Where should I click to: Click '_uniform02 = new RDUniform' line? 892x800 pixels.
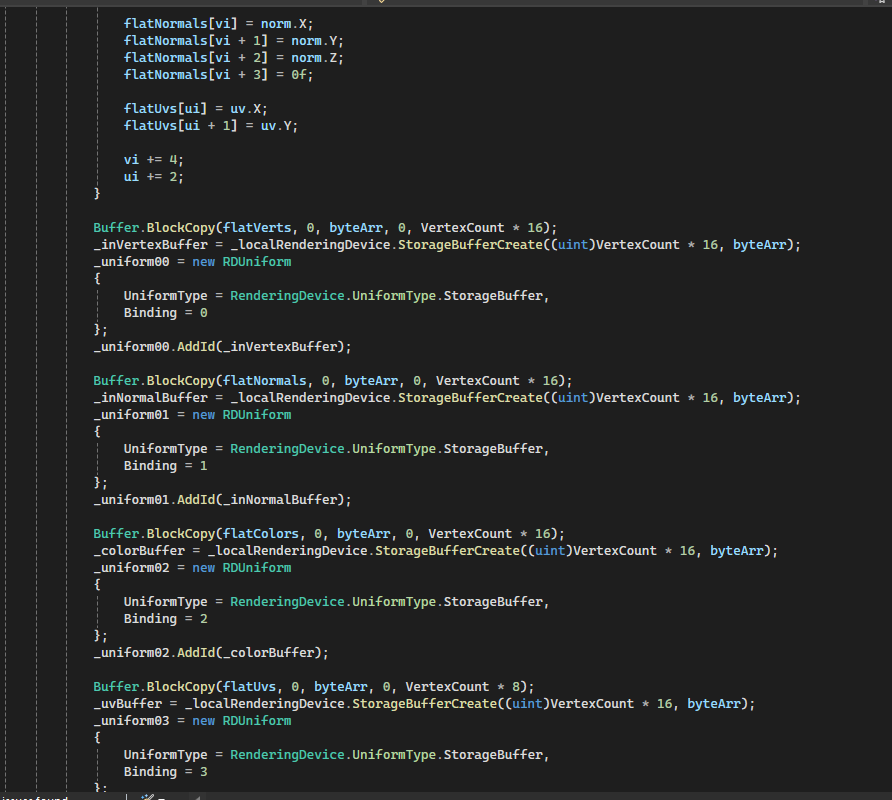pos(192,568)
